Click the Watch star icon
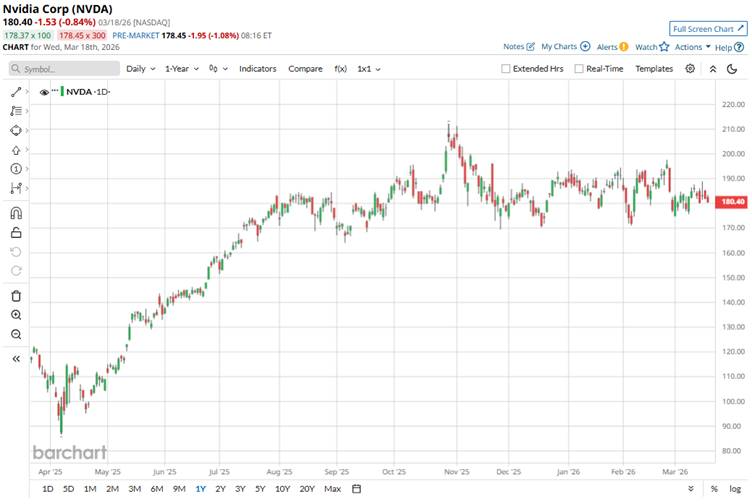This screenshot has height=504, width=752. click(664, 47)
